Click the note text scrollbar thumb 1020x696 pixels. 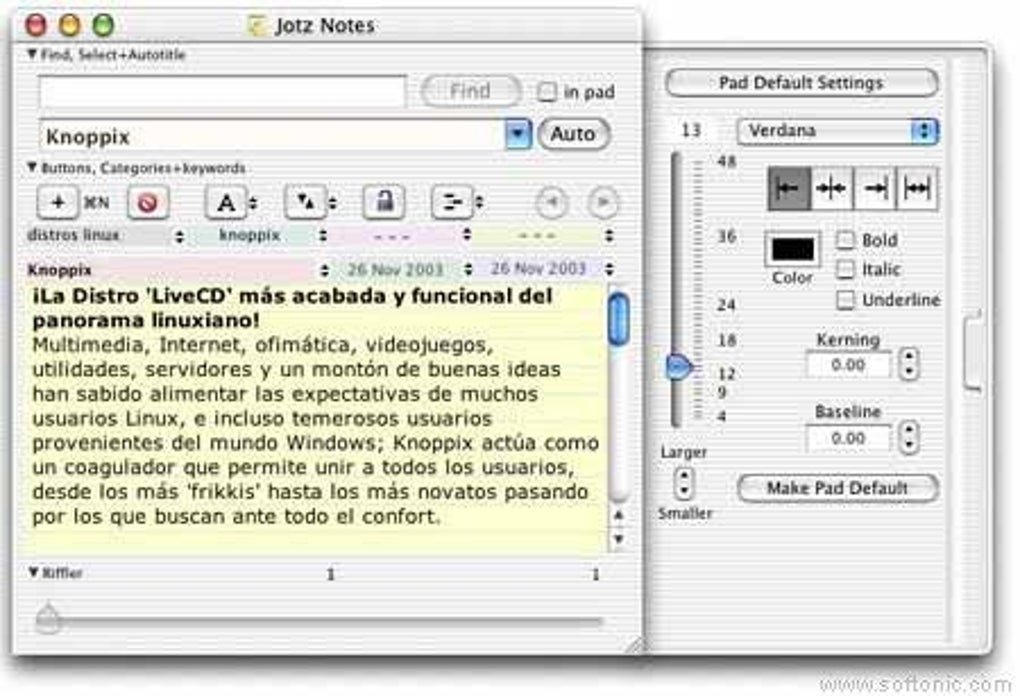click(x=619, y=319)
